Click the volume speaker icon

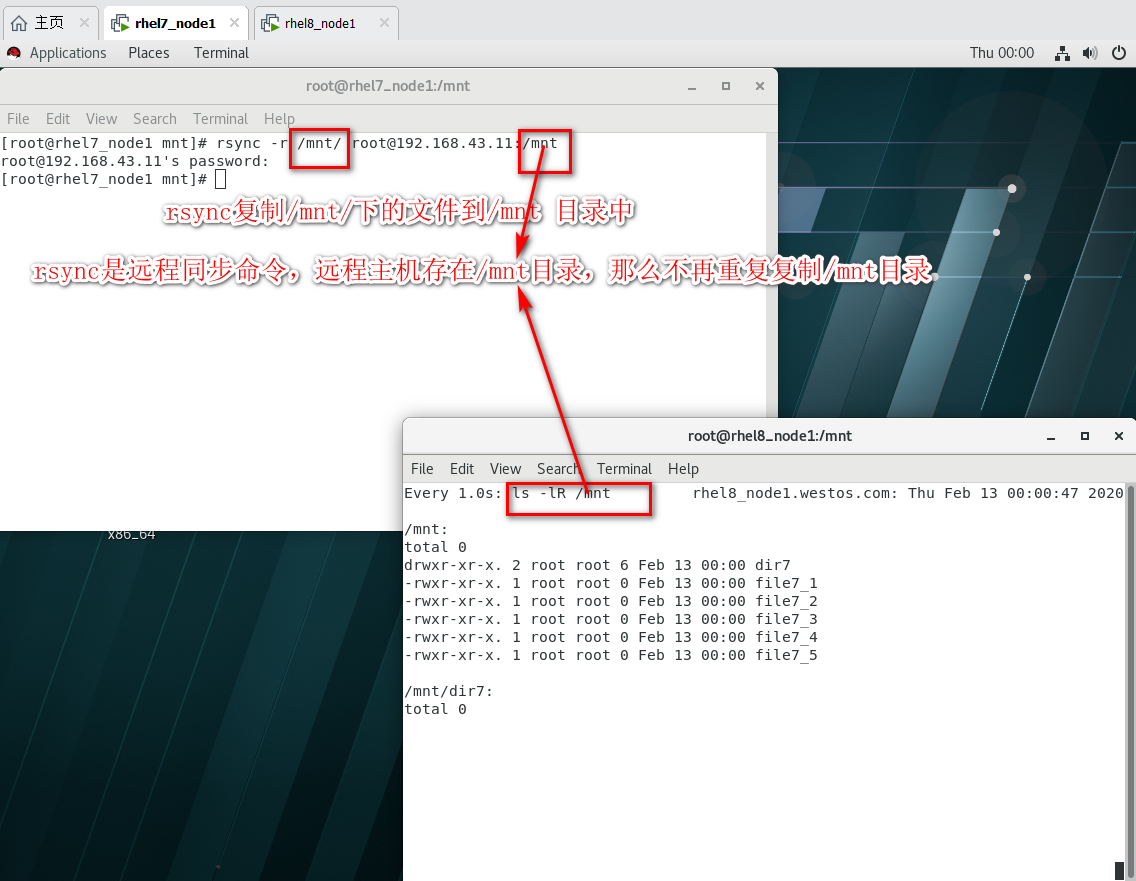coord(1090,53)
